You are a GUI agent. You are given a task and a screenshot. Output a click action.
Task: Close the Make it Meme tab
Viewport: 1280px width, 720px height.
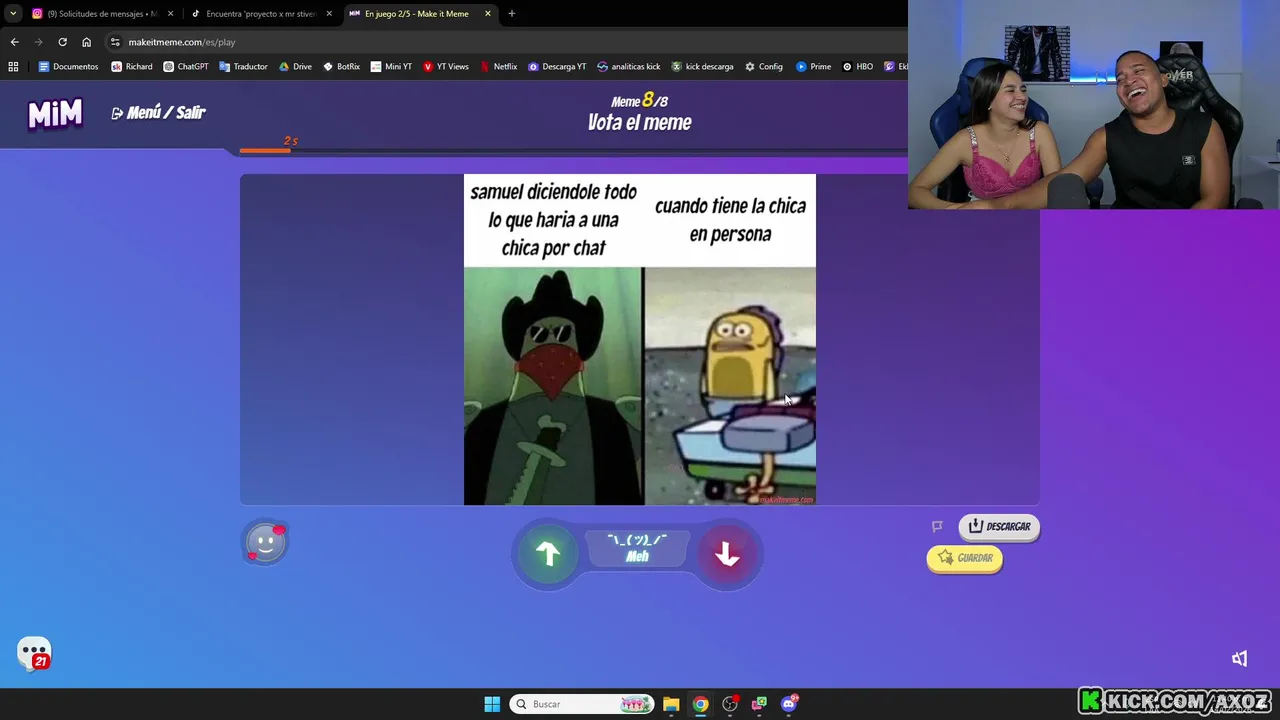click(x=488, y=14)
